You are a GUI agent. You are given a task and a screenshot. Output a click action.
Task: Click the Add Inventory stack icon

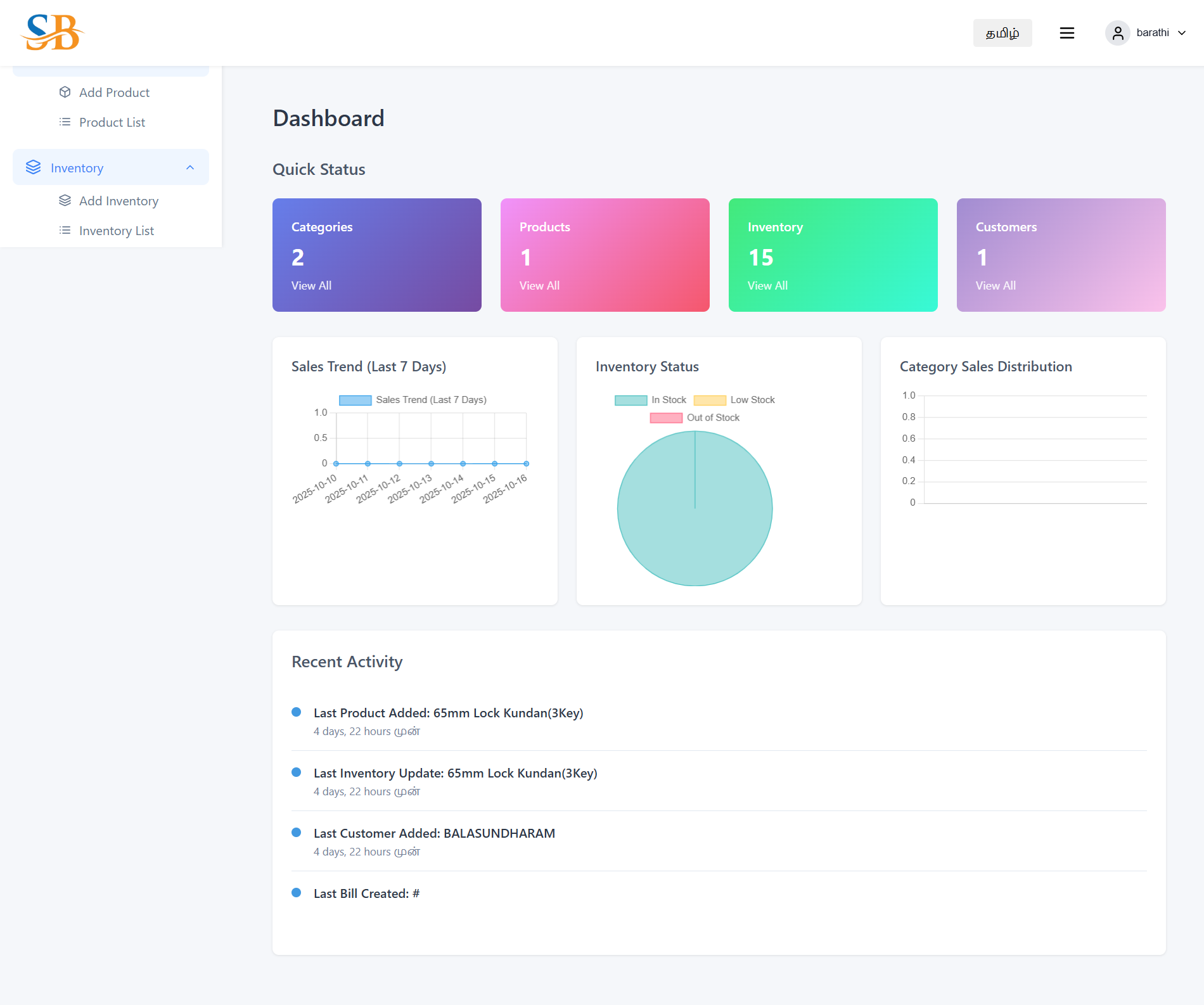coord(65,201)
